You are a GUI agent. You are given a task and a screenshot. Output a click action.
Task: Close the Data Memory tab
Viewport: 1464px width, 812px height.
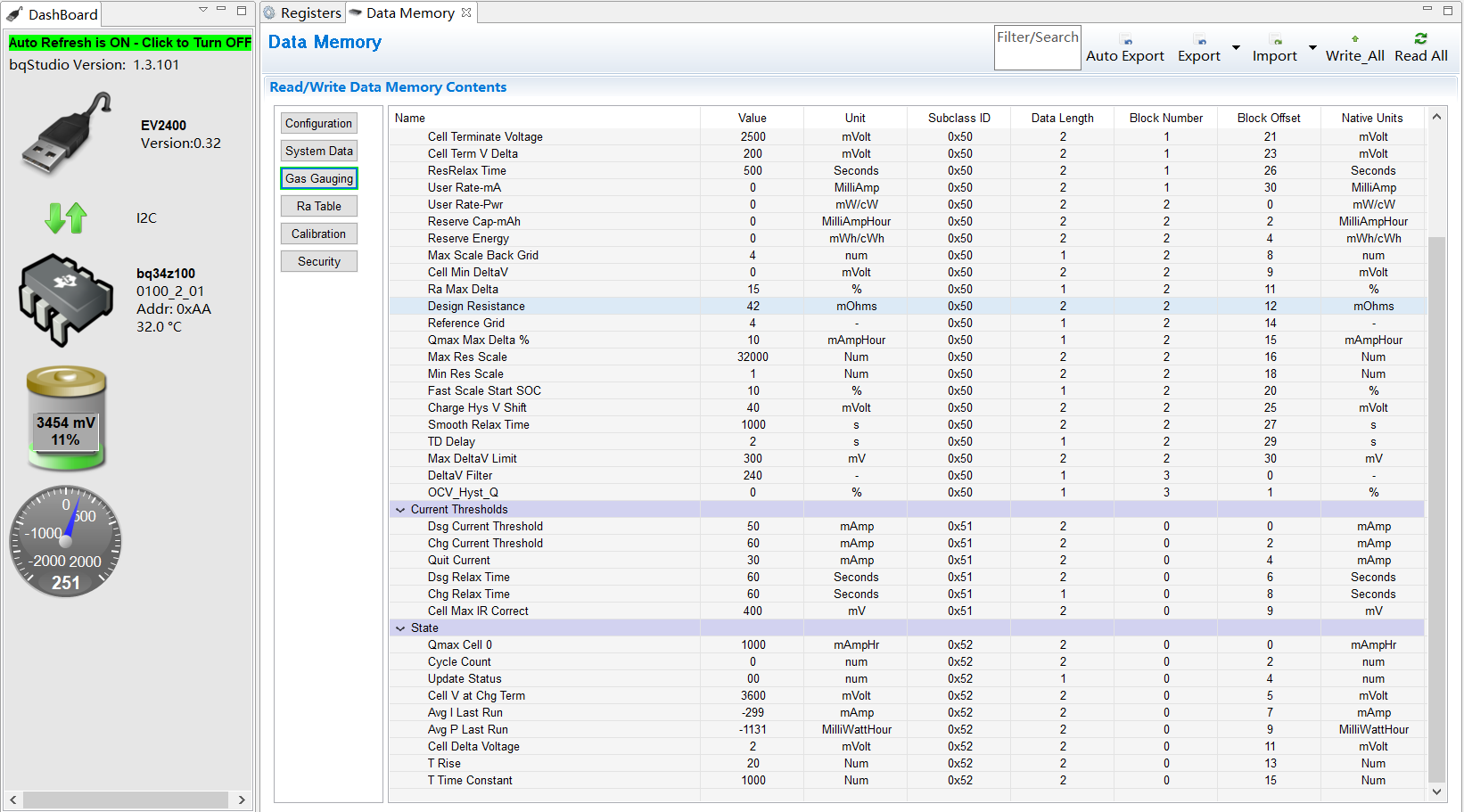[466, 12]
